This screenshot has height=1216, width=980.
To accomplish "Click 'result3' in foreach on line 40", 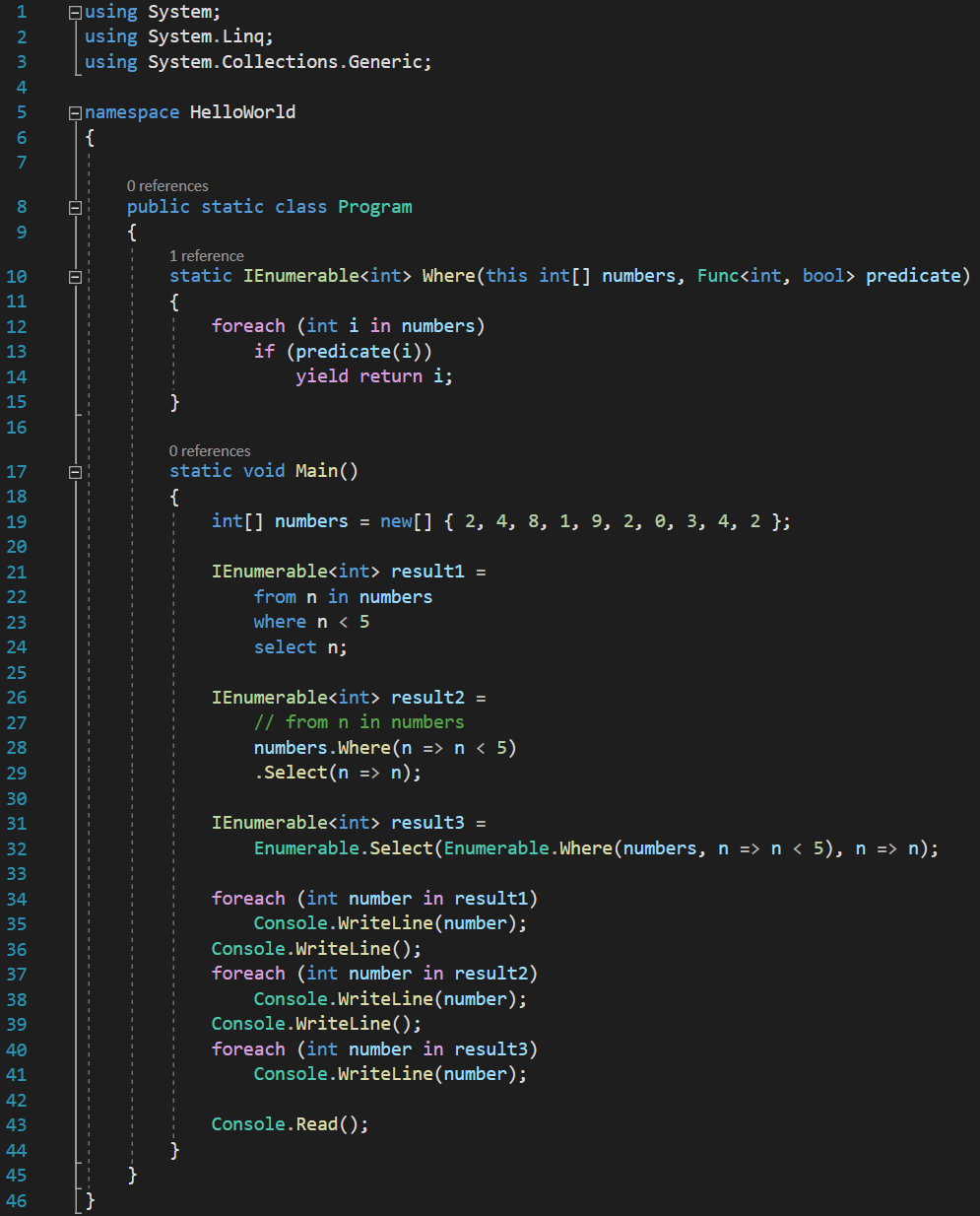I will click(490, 1049).
